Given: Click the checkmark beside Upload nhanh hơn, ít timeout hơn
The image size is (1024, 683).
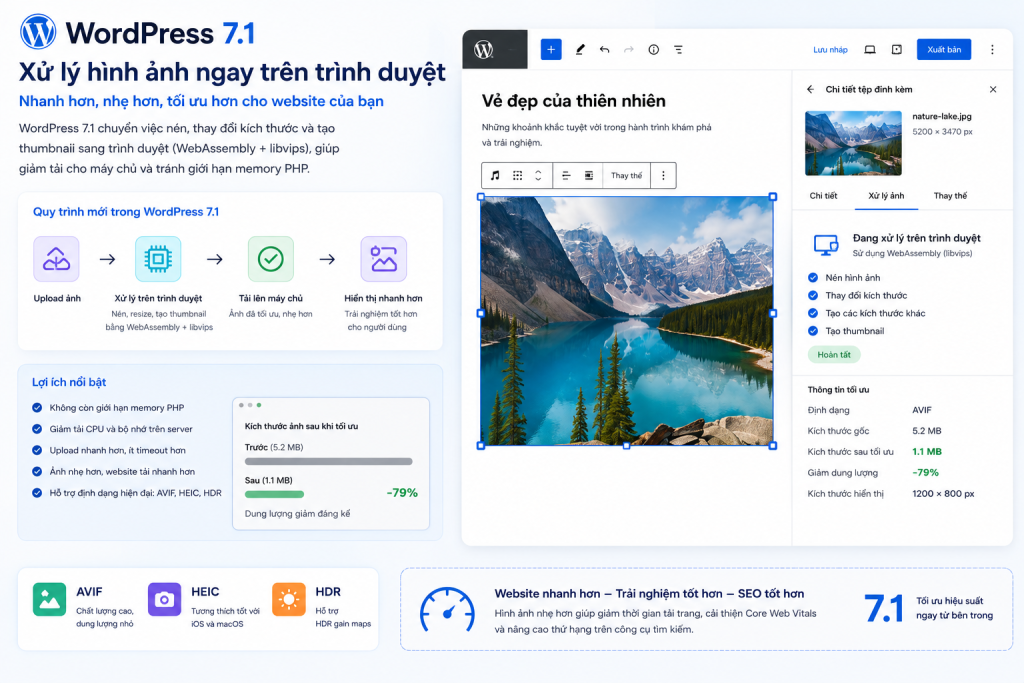Looking at the screenshot, I should point(37,450).
